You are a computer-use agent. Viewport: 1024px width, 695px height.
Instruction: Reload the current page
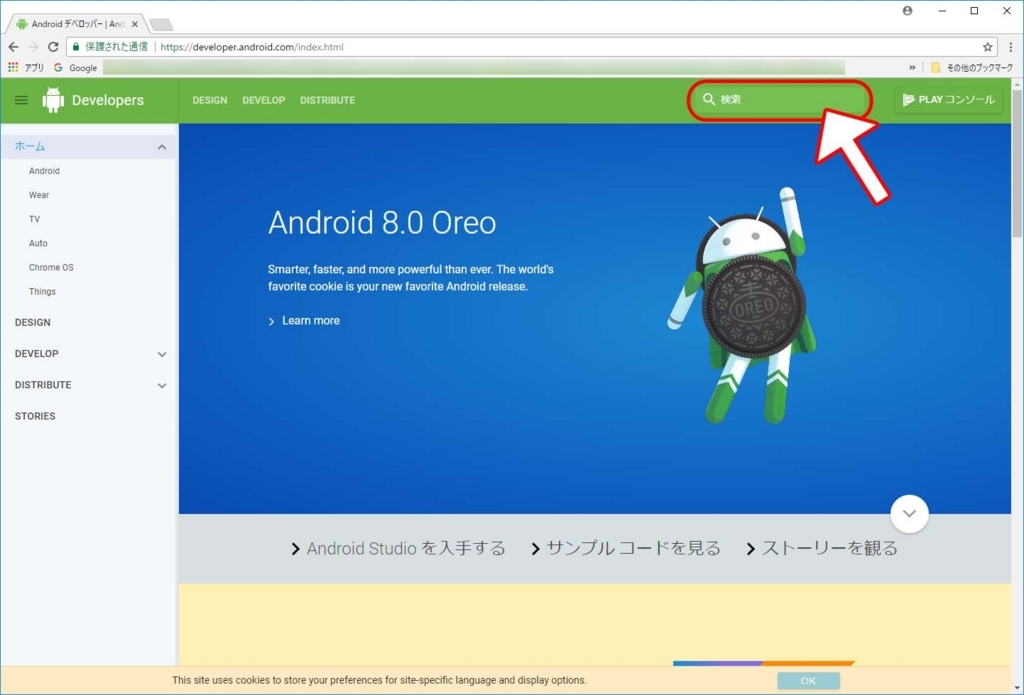(54, 47)
